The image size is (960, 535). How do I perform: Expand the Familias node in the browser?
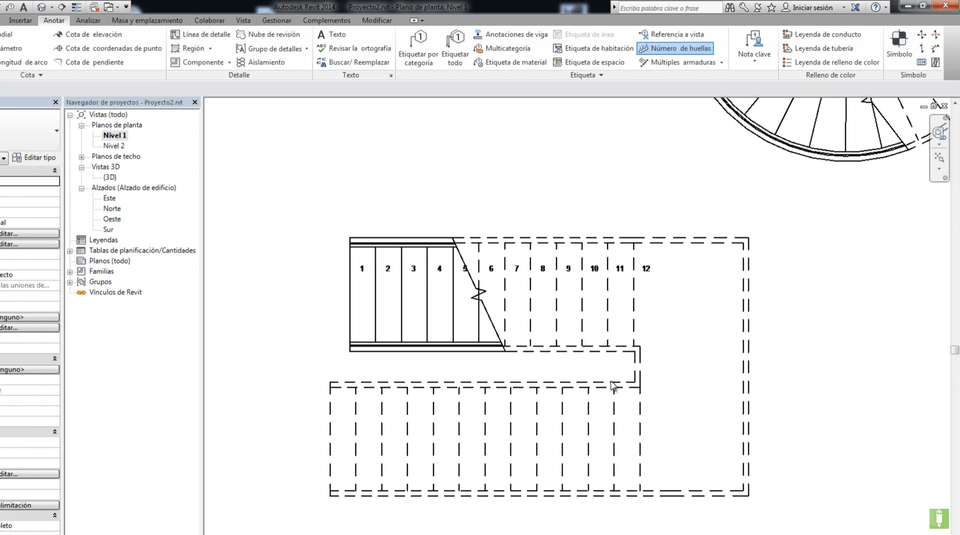70,271
